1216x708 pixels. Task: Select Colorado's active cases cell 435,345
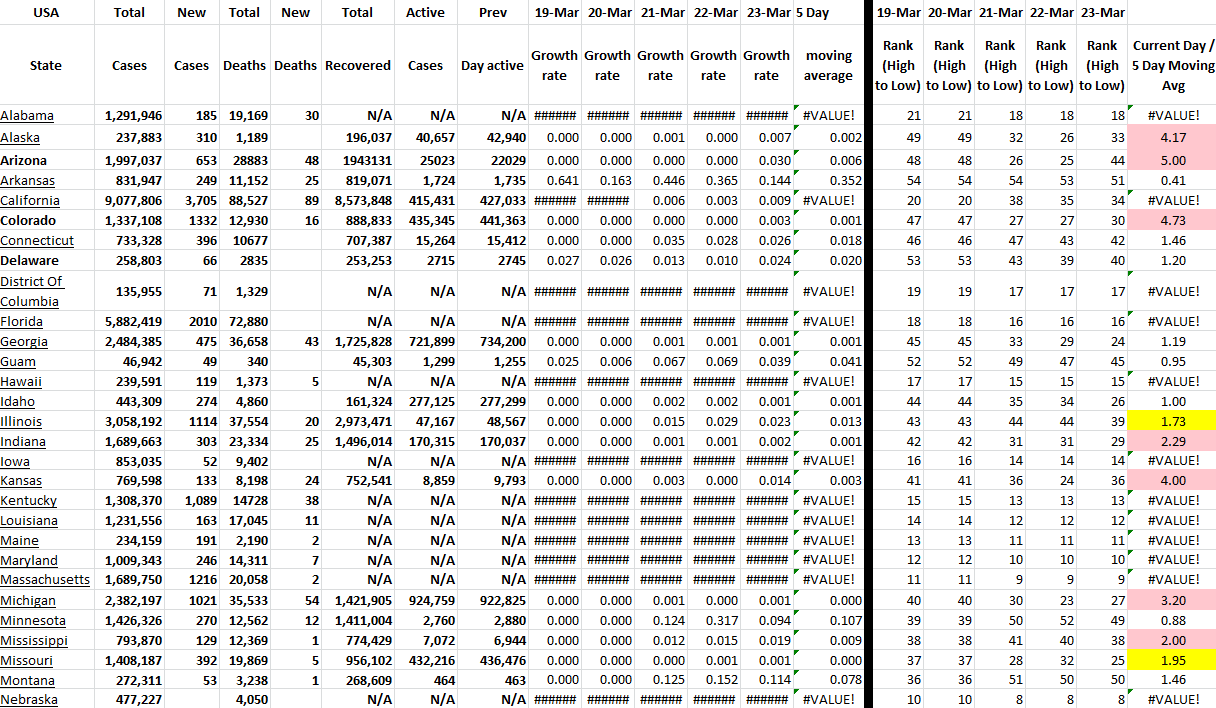pos(425,221)
